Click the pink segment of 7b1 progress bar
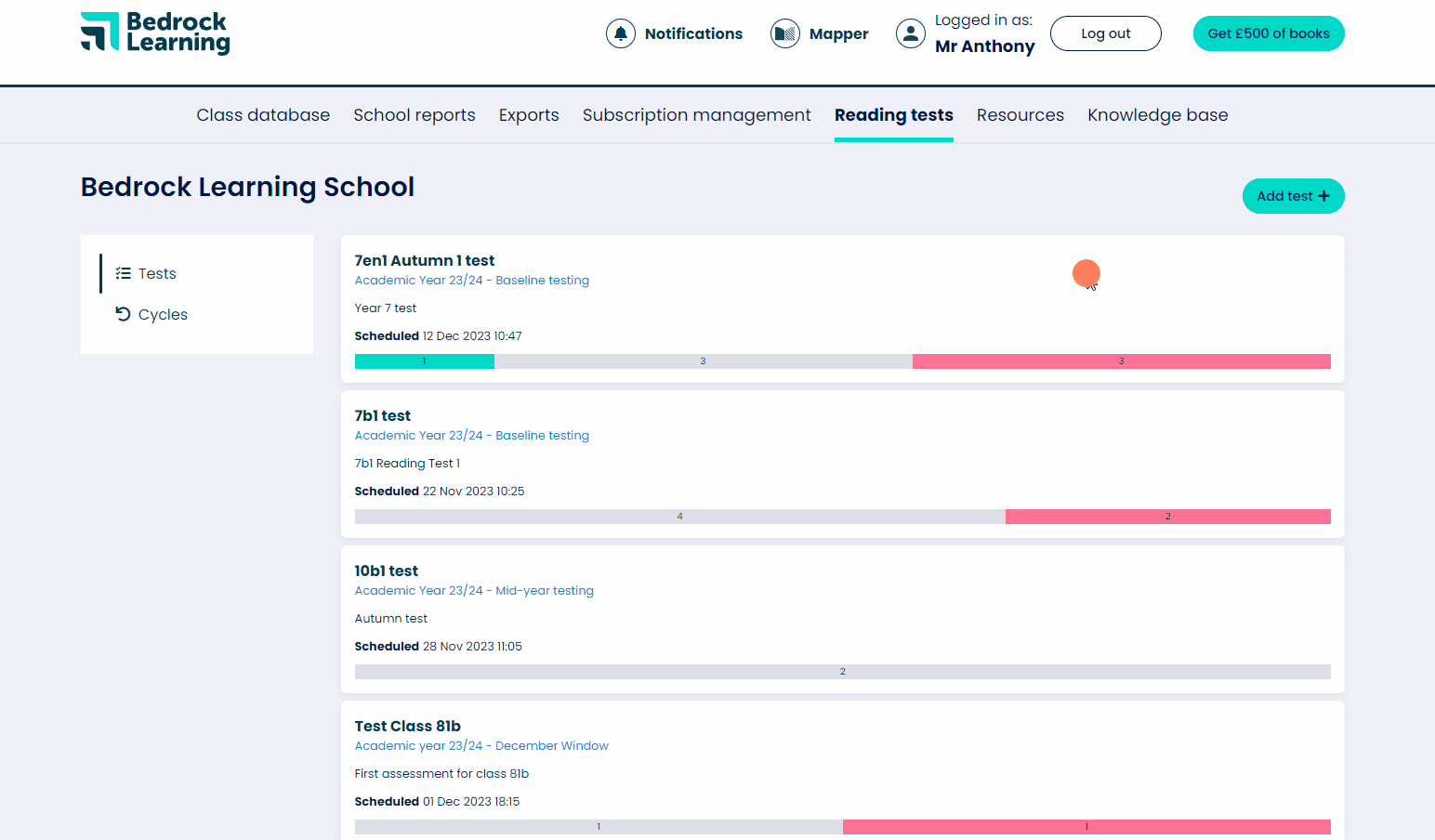 (x=1167, y=516)
